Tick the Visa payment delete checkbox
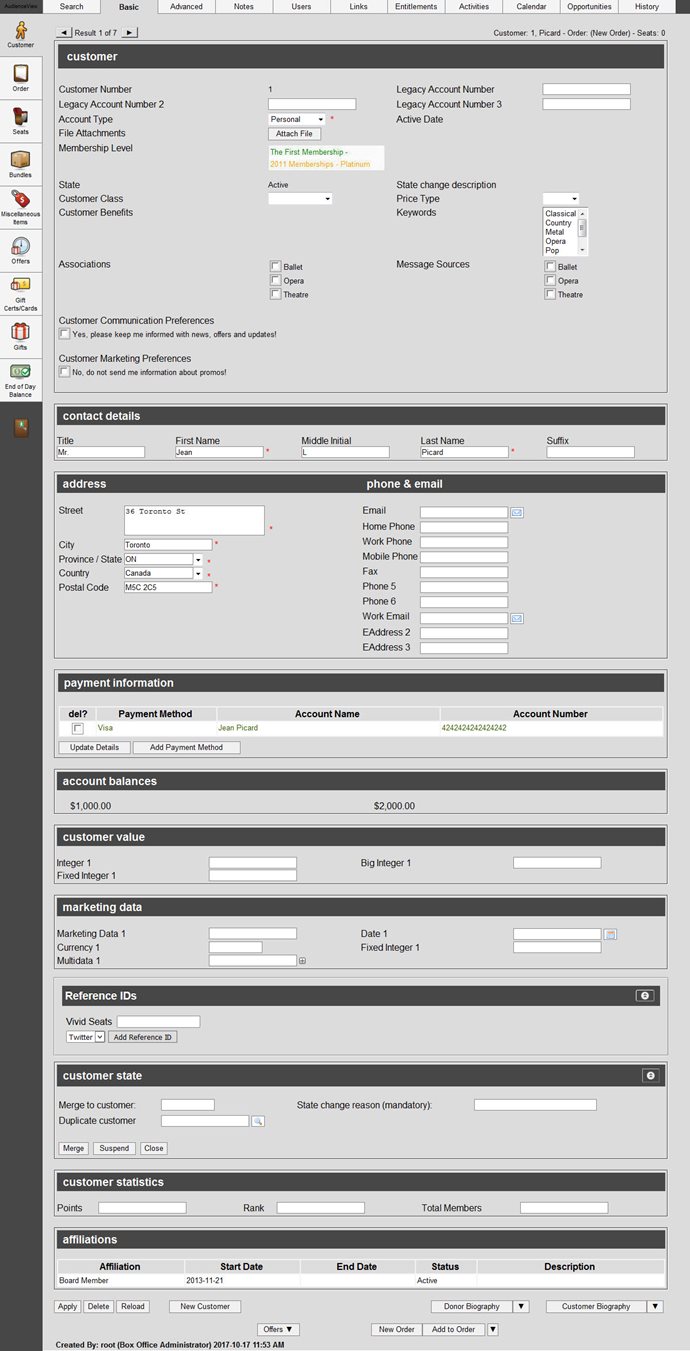Viewport: 690px width, 1351px height. click(78, 729)
